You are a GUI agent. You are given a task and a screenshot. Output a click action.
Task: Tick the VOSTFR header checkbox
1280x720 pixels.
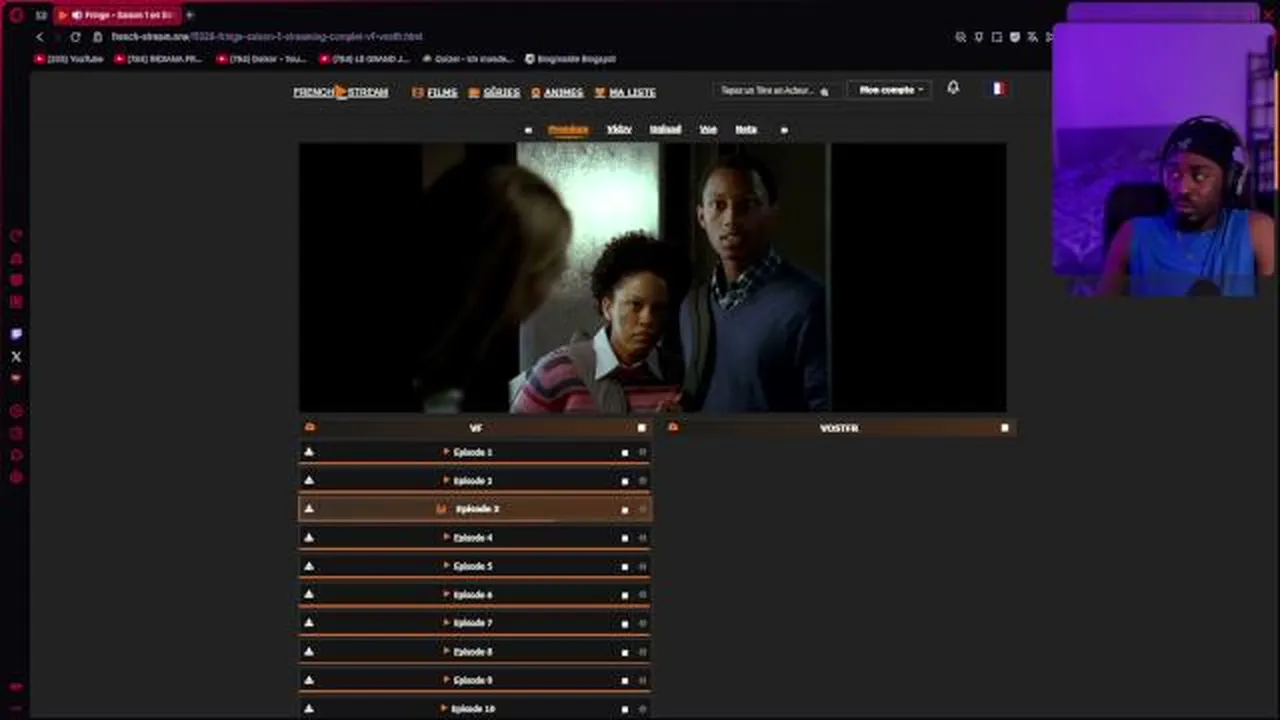(1005, 428)
